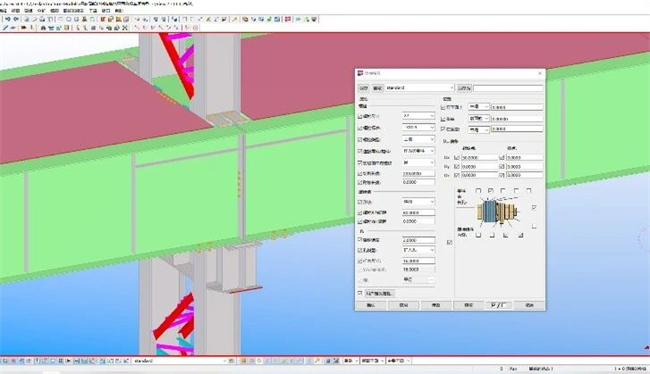650x374 pixels.
Task: Click the Undo arrow in the top toolbar
Action: tap(7, 19)
